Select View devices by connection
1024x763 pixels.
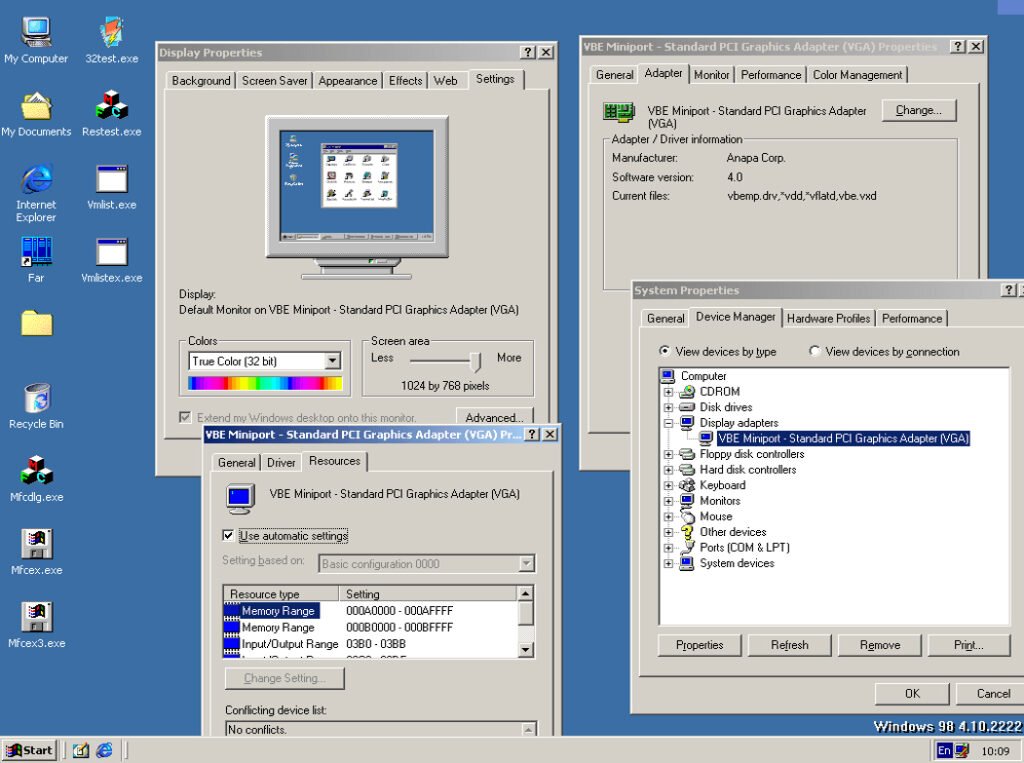point(815,352)
